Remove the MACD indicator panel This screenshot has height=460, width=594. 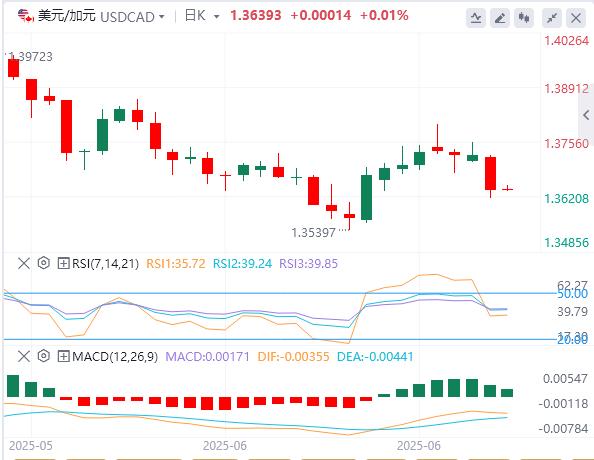click(x=24, y=356)
